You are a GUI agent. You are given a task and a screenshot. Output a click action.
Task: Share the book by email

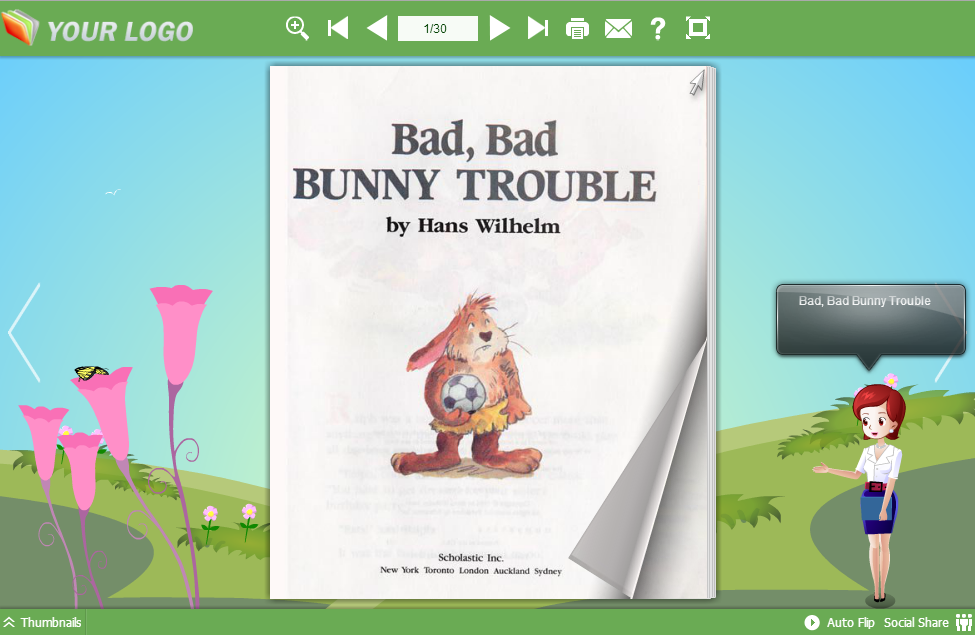click(618, 29)
